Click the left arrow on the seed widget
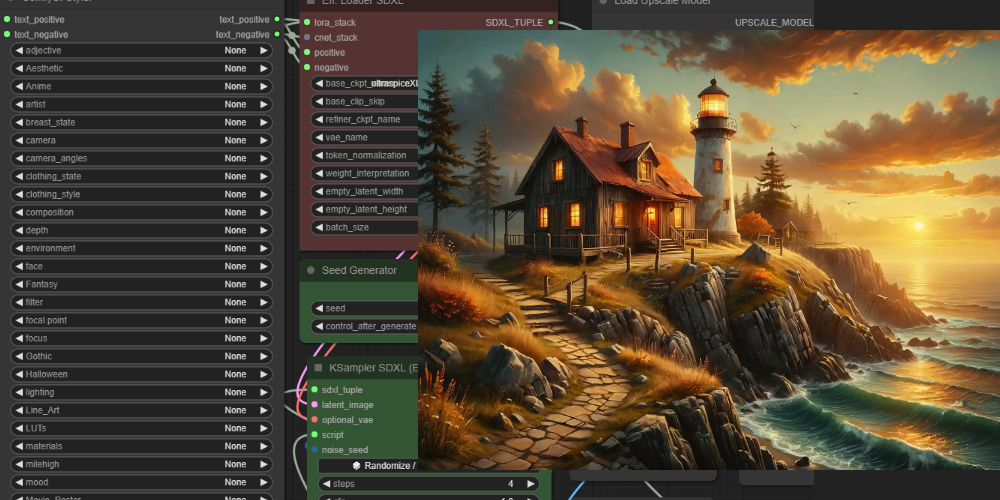 [318, 308]
